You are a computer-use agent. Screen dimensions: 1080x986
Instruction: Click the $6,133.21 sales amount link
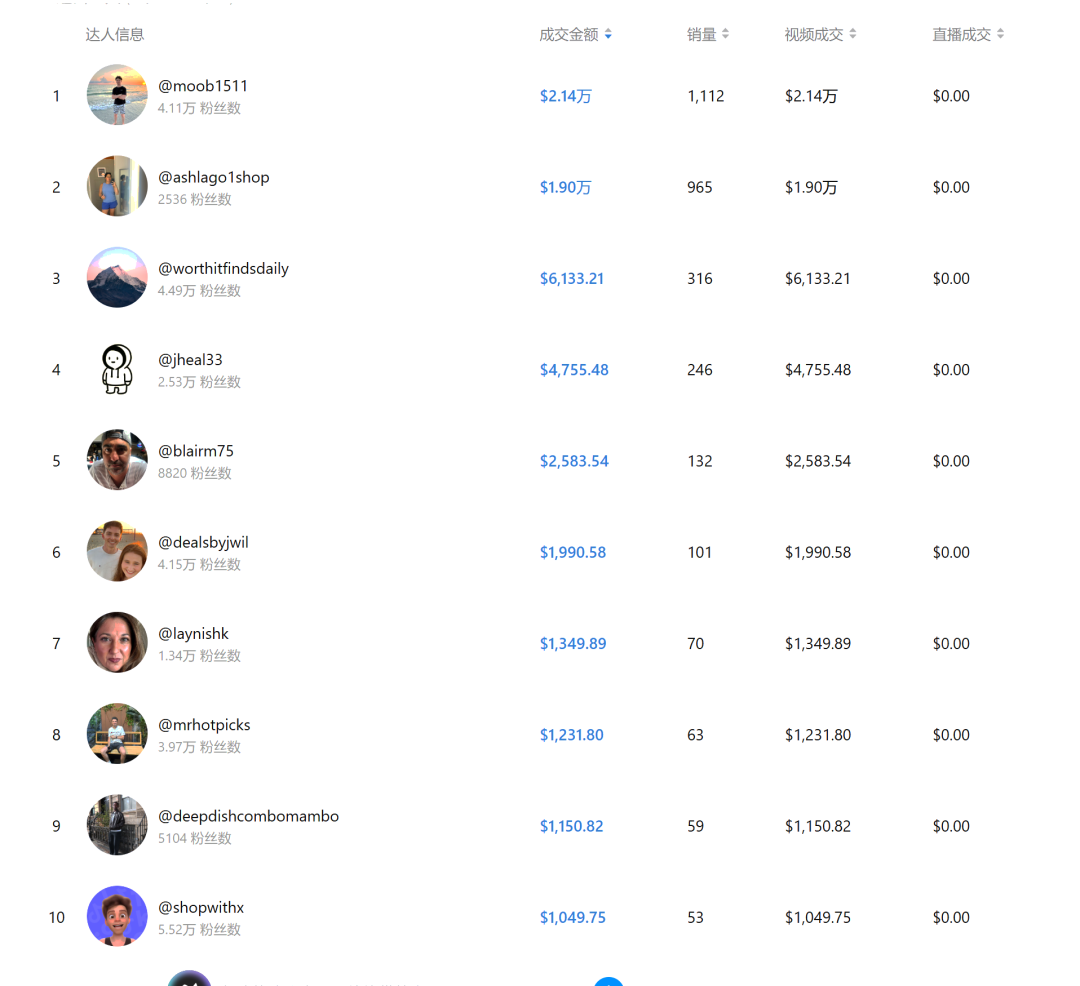point(572,279)
